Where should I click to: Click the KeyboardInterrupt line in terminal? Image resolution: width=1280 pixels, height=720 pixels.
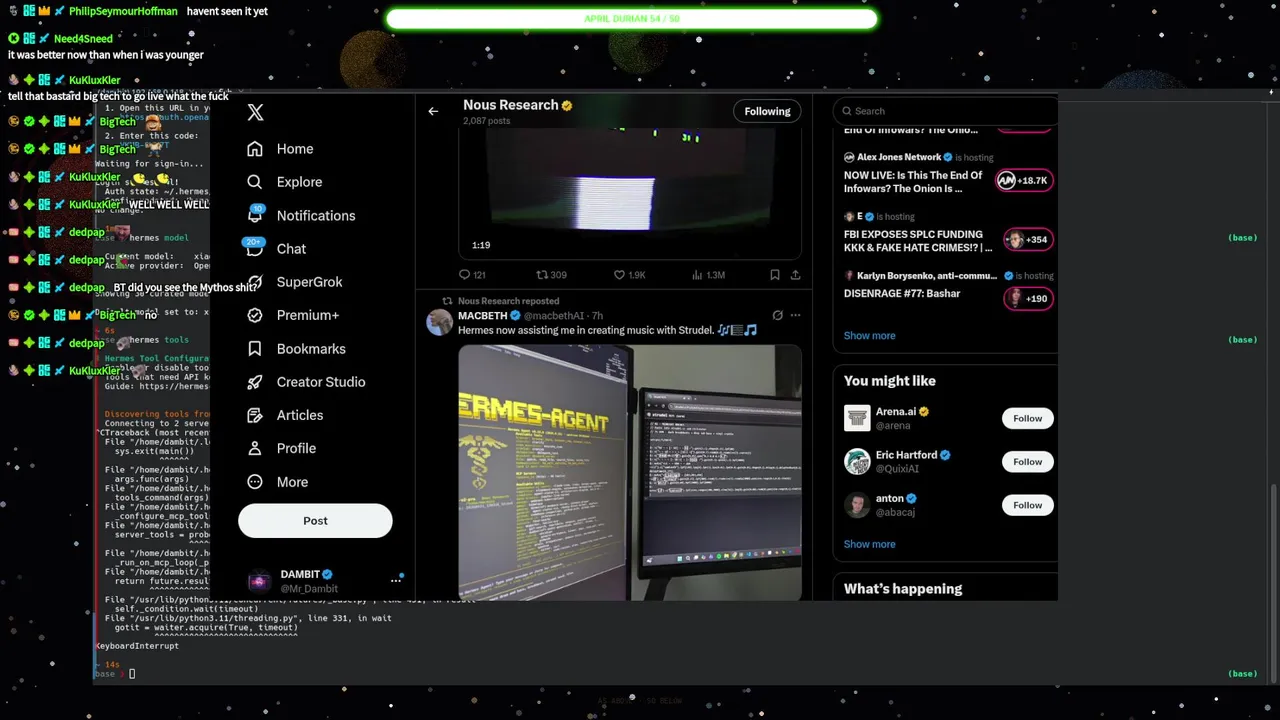pyautogui.click(x=137, y=646)
